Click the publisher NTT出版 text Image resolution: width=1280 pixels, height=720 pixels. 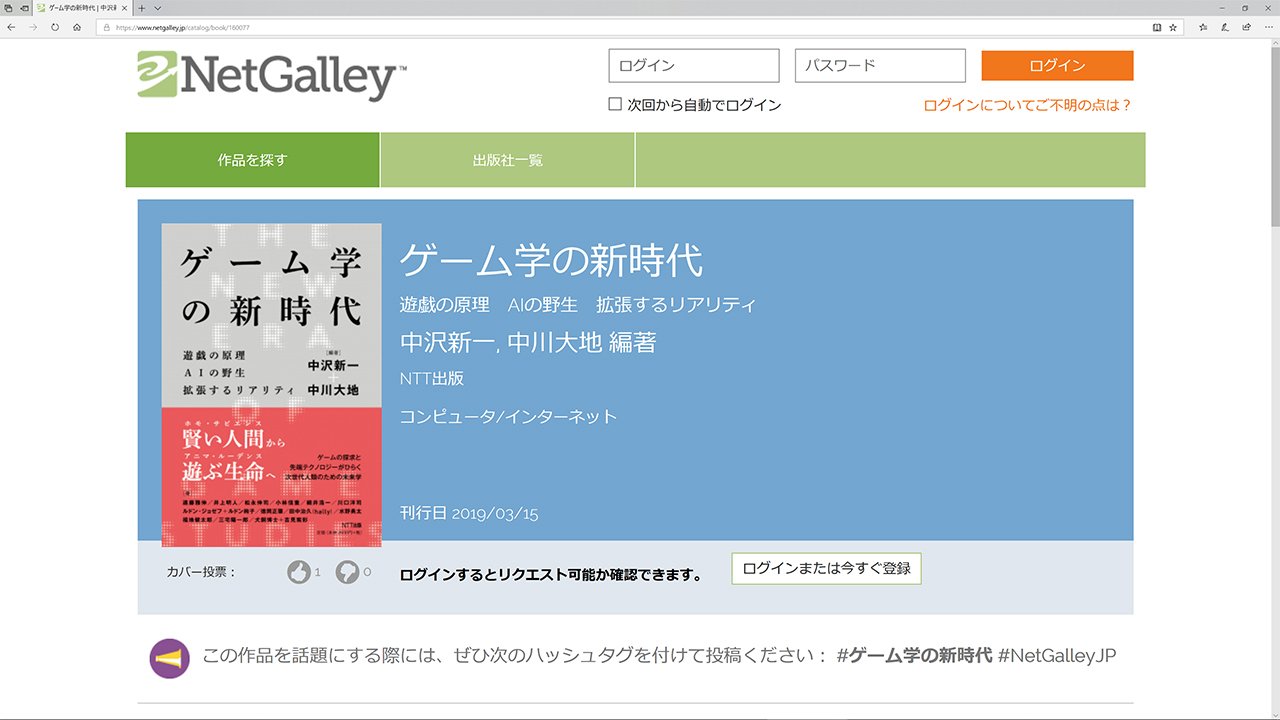pos(432,379)
